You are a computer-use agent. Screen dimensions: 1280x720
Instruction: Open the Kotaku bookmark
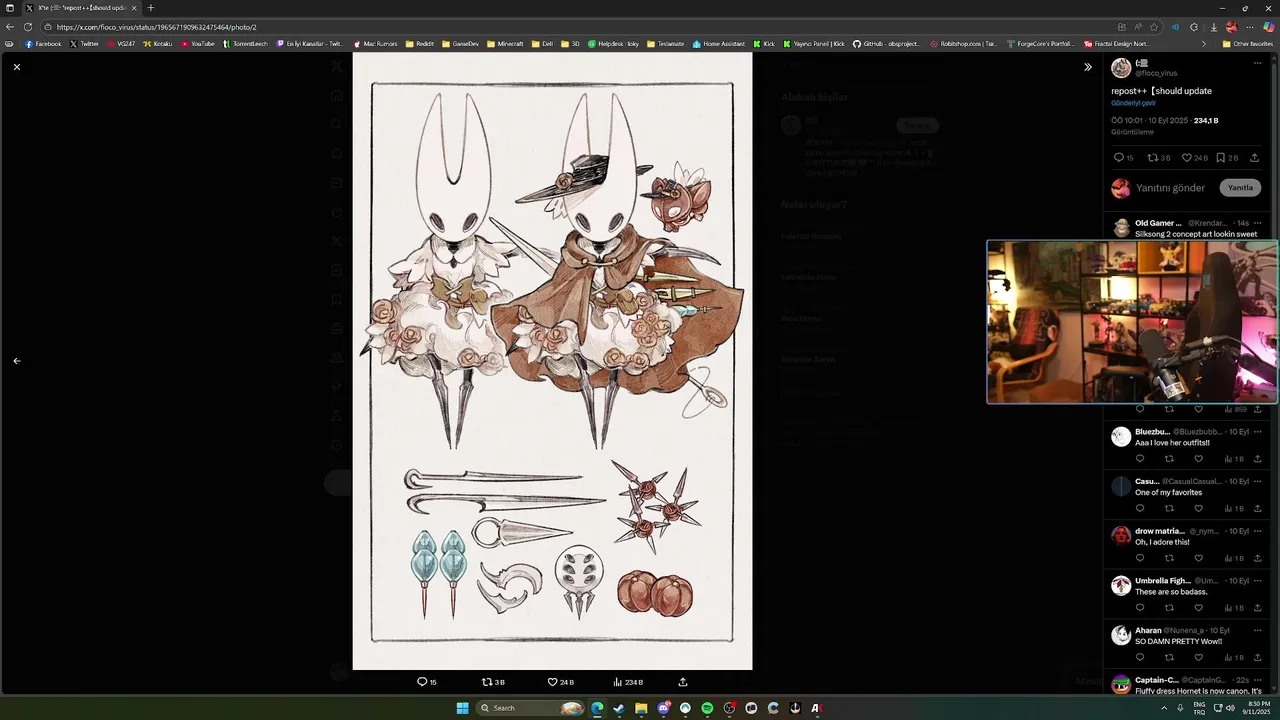click(158, 44)
